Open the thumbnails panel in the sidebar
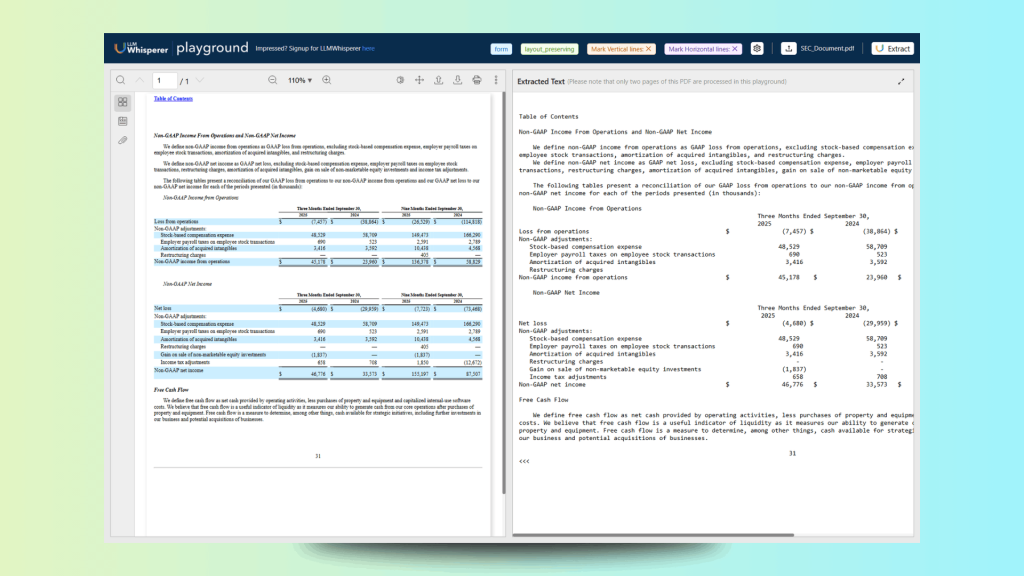 pos(122,102)
